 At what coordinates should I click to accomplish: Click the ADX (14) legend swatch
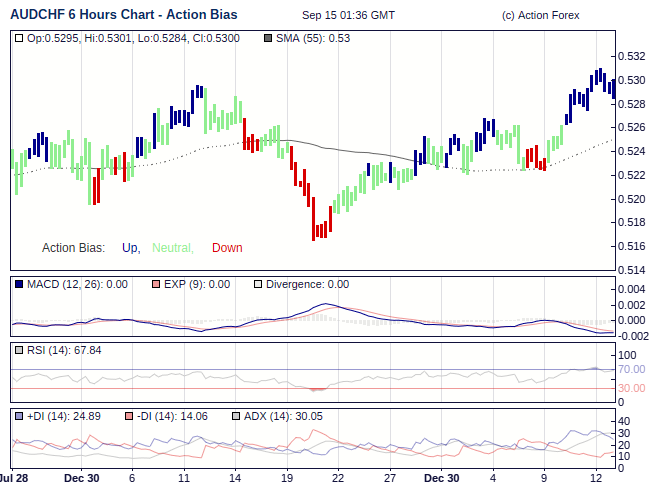tap(236, 416)
